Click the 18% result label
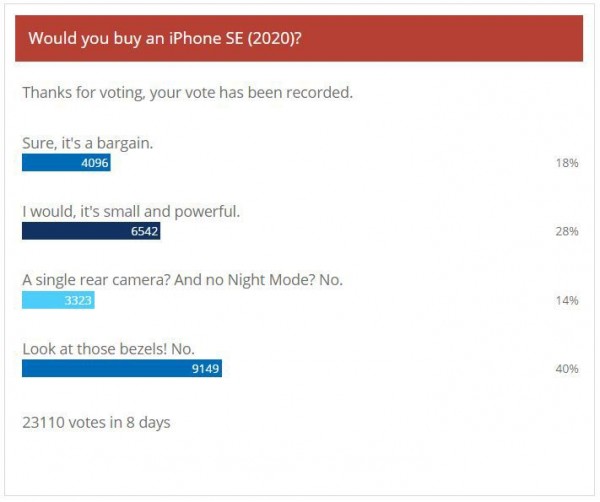This screenshot has width=600, height=502. tap(567, 163)
